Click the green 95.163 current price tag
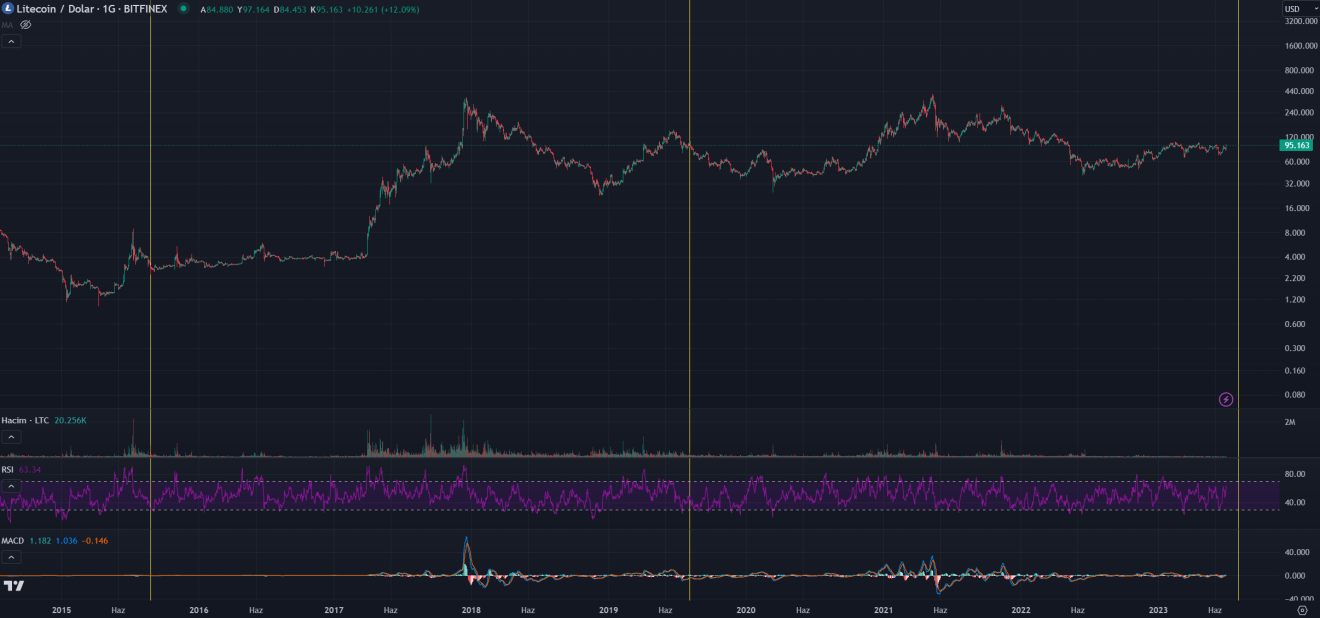The width and height of the screenshot is (1320, 618). (1296, 145)
